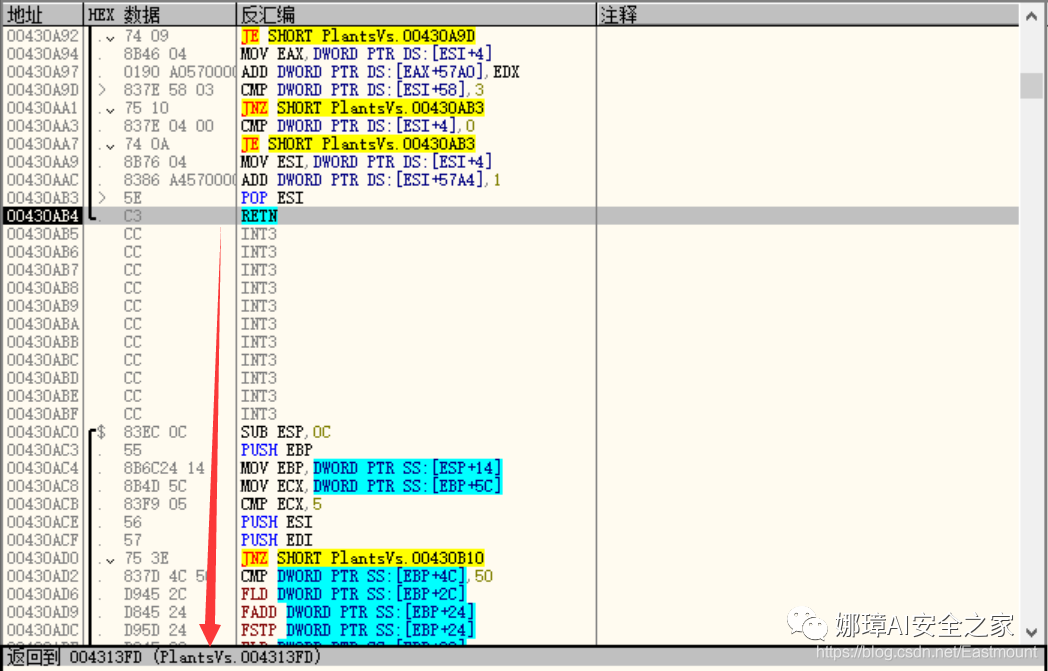Select JNZ SHORT PlantsVs.00430B10 instruction

[363, 559]
